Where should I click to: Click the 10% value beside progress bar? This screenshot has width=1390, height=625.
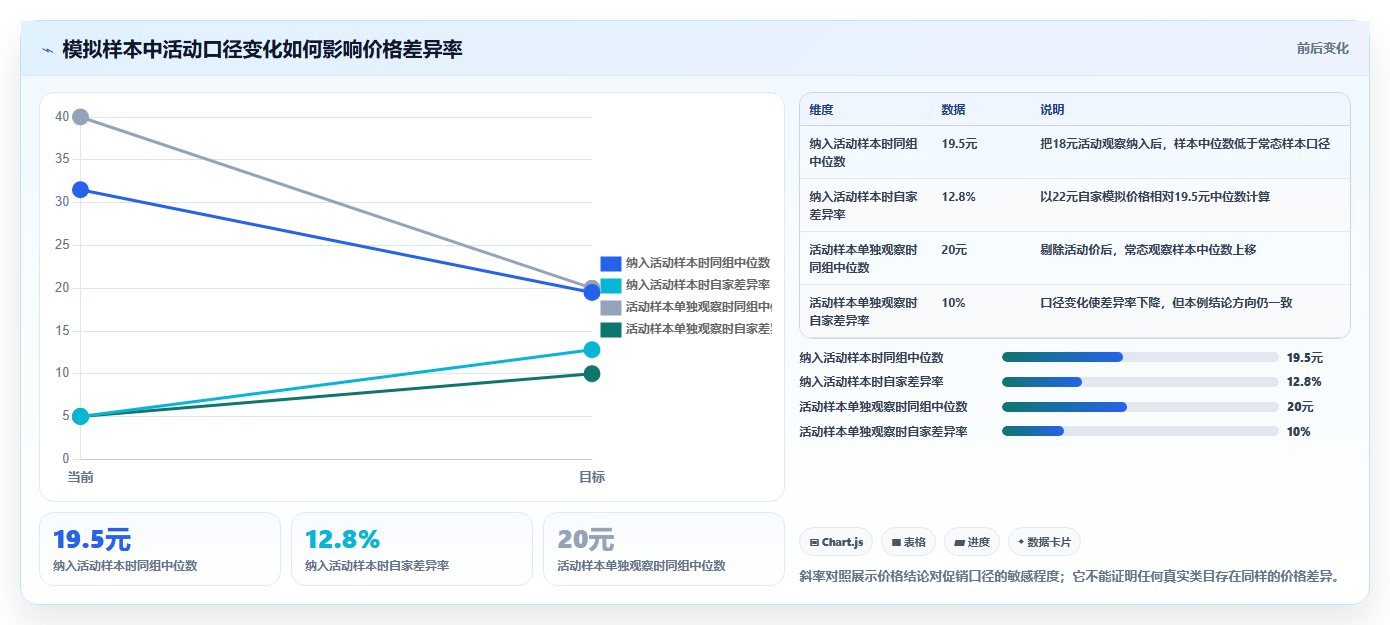[x=1299, y=431]
